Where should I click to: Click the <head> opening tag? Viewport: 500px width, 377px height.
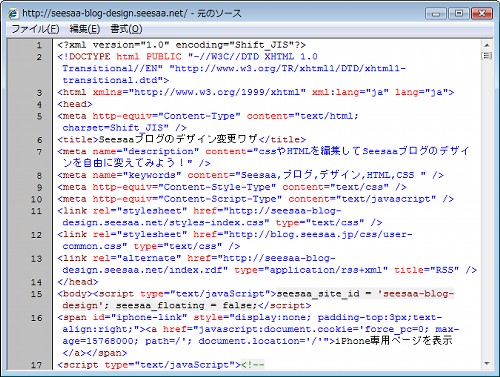point(75,104)
